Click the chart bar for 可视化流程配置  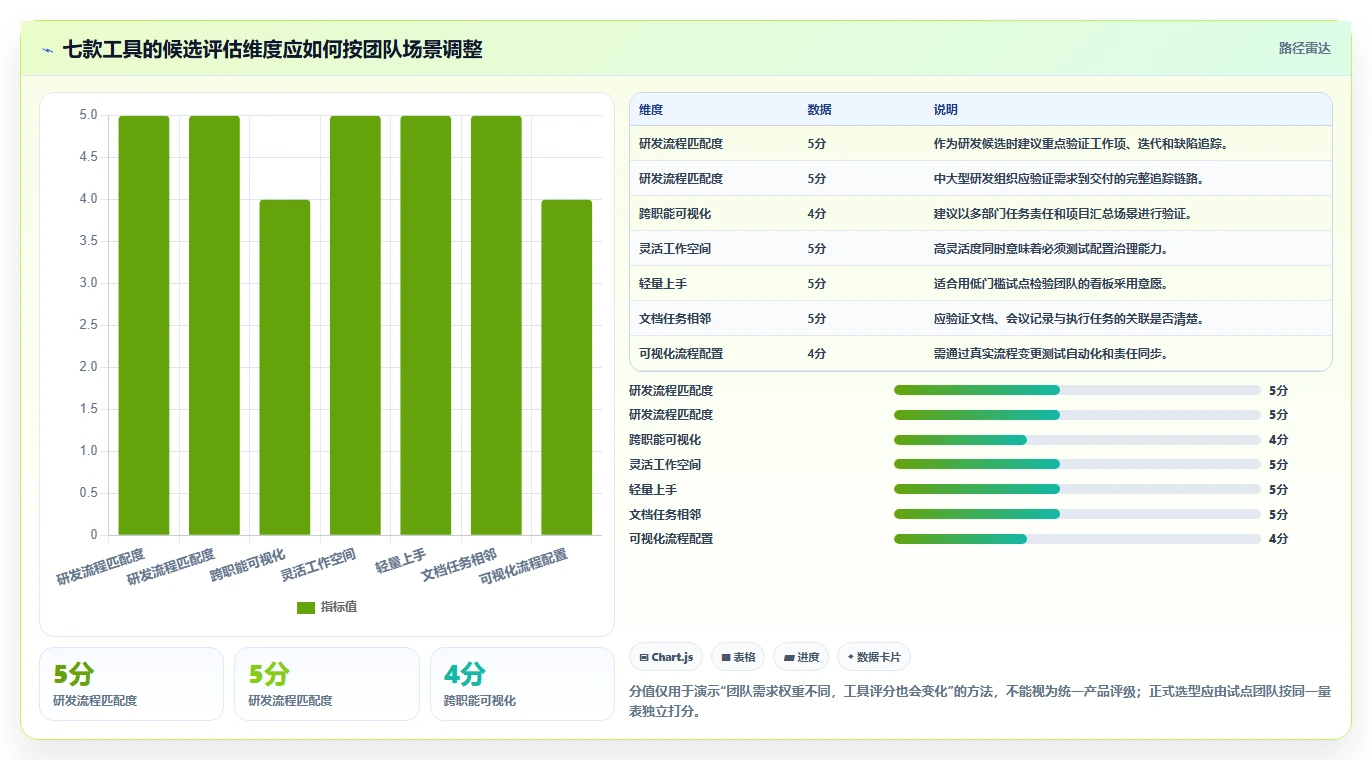pos(567,367)
